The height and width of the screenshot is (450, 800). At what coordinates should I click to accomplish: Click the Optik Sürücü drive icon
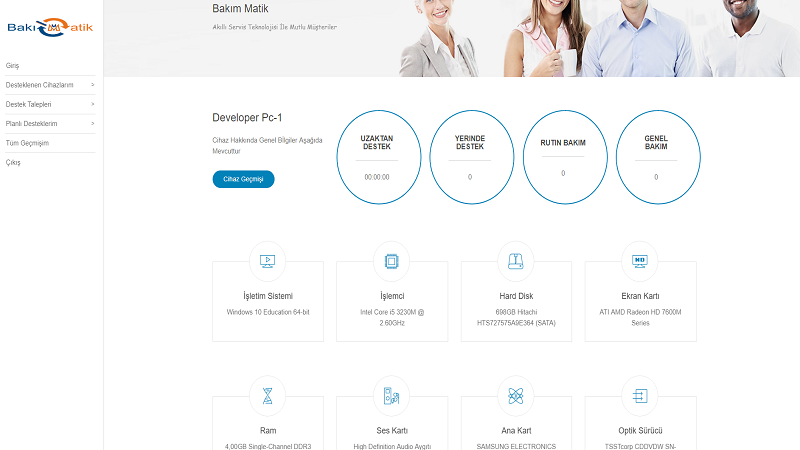(640, 396)
